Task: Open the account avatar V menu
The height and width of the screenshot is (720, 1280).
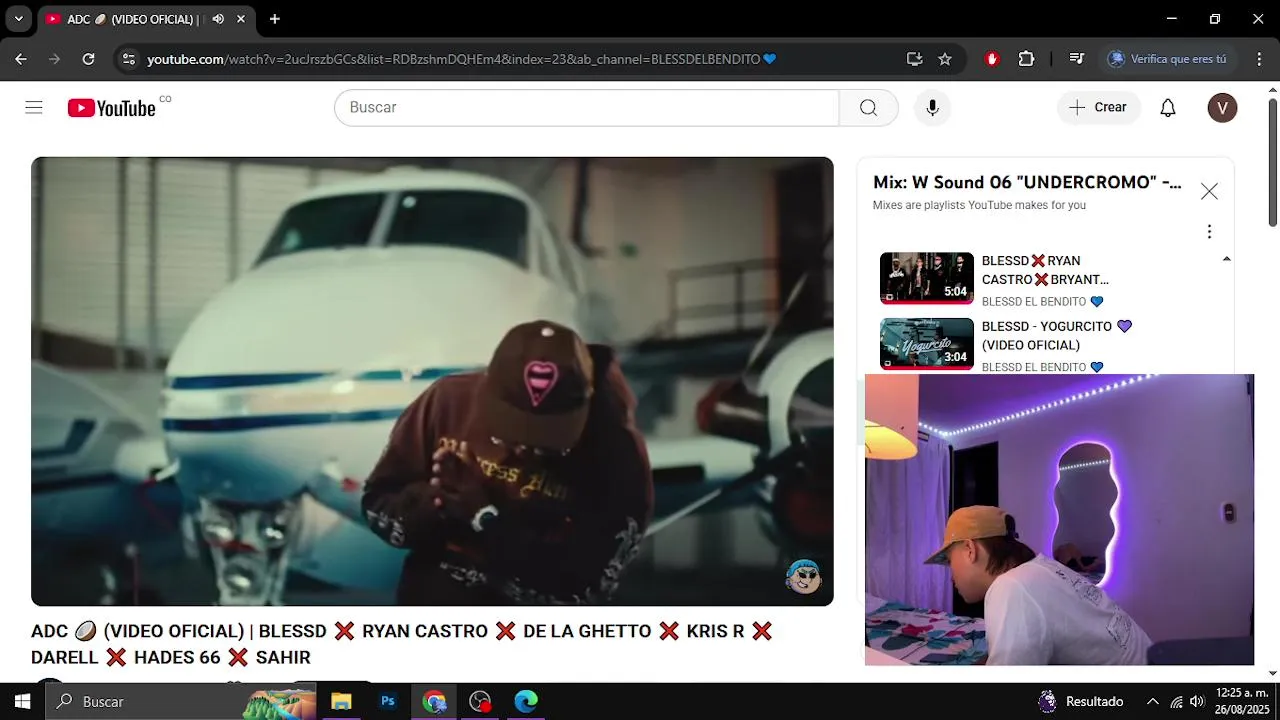Action: pyautogui.click(x=1222, y=108)
